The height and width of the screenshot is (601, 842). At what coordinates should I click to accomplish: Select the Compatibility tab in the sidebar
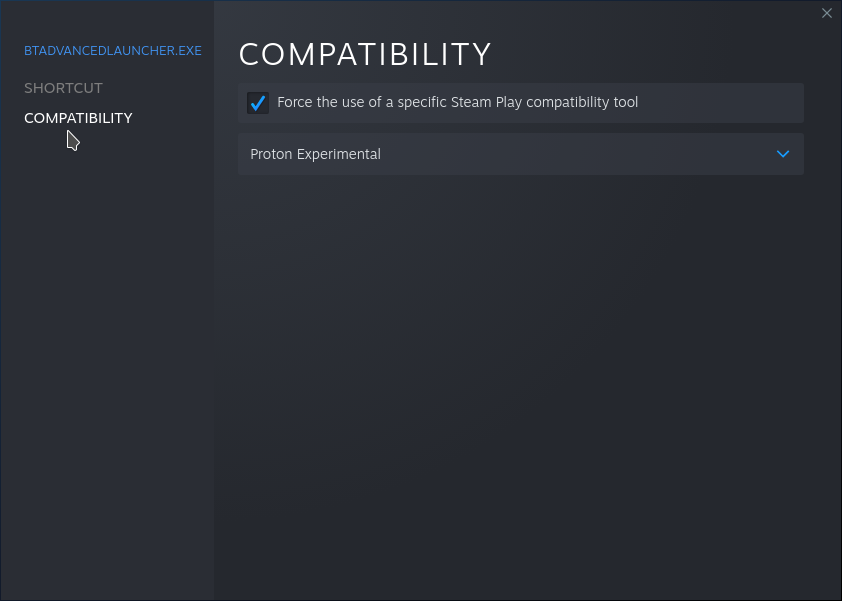point(78,118)
